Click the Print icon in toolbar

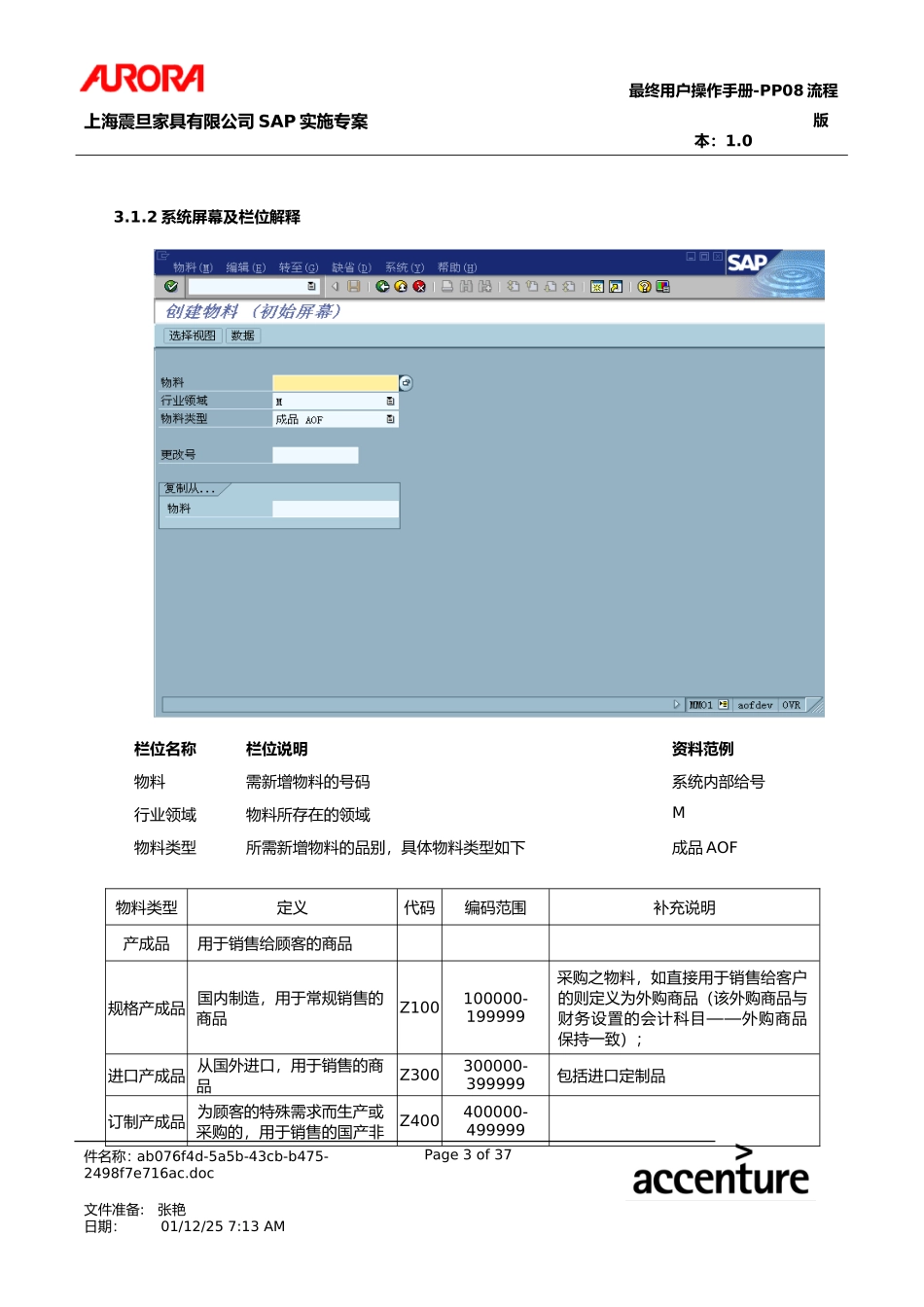click(447, 287)
